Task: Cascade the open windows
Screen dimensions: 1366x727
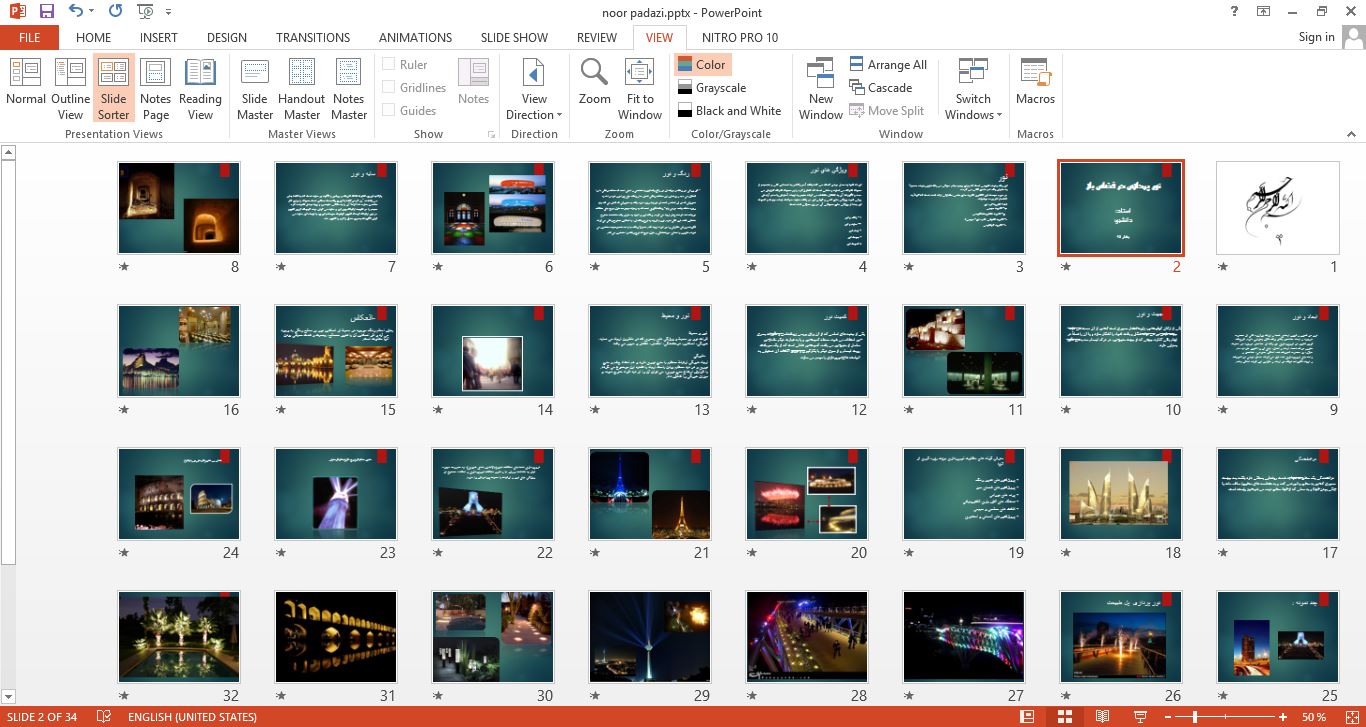Action: click(880, 87)
